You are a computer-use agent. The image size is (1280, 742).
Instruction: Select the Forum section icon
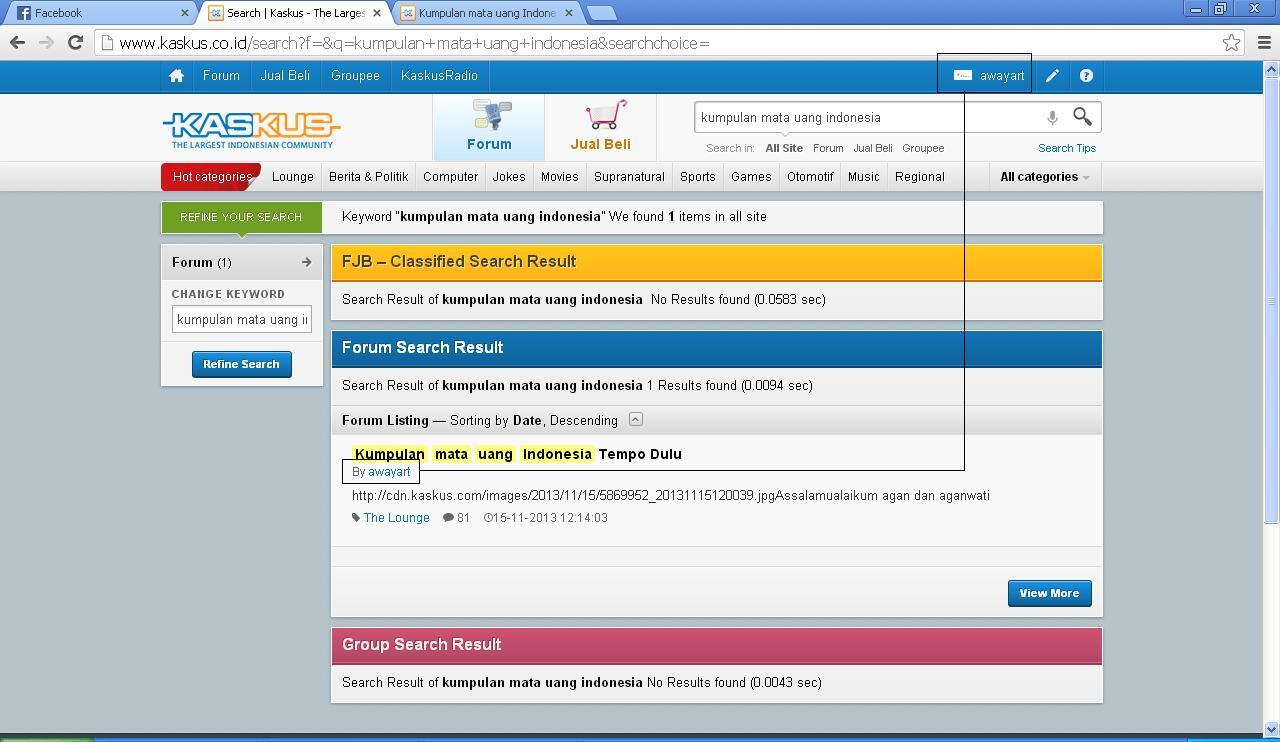(489, 127)
